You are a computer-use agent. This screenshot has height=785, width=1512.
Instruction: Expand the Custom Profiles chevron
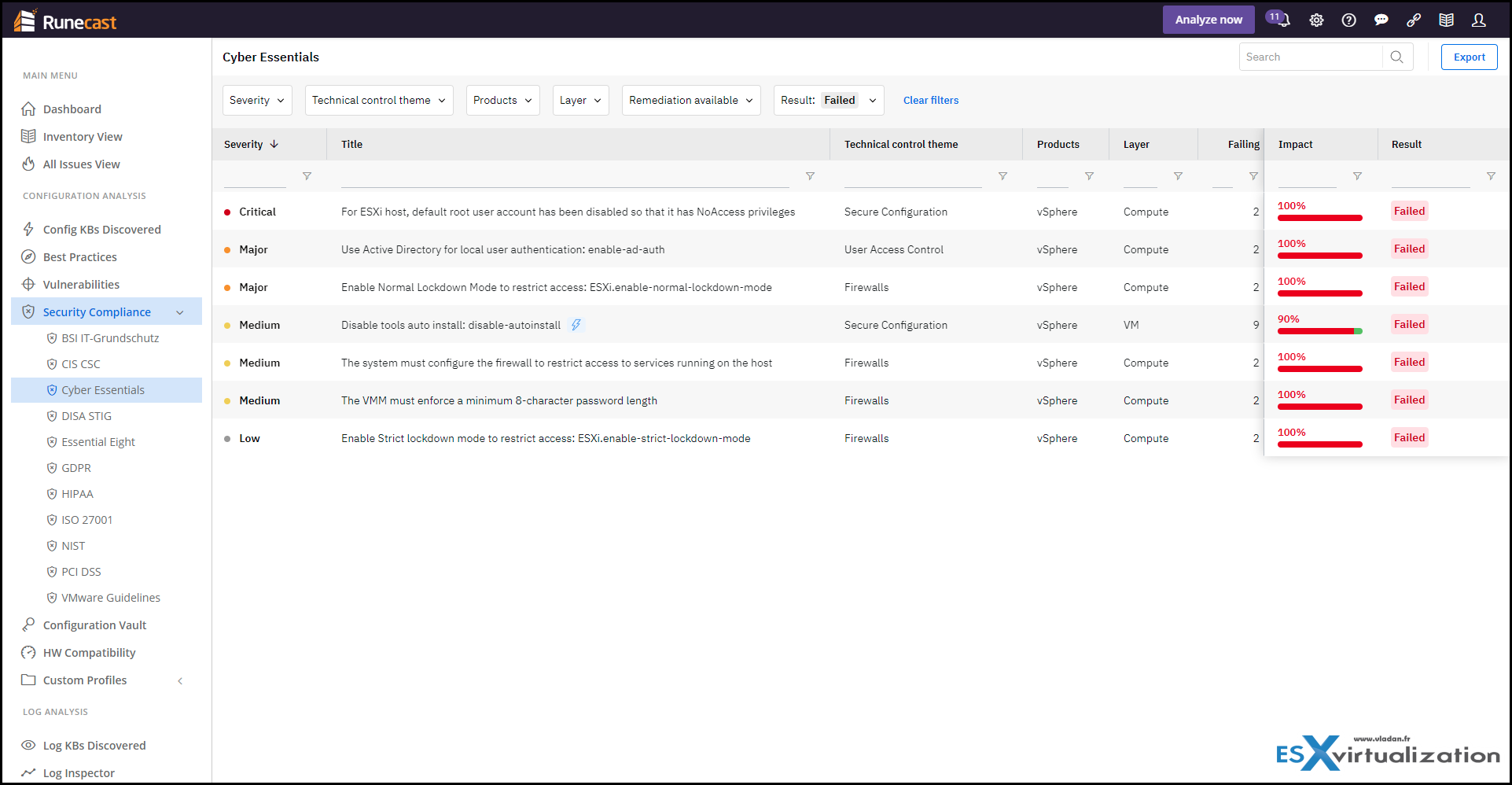[180, 680]
